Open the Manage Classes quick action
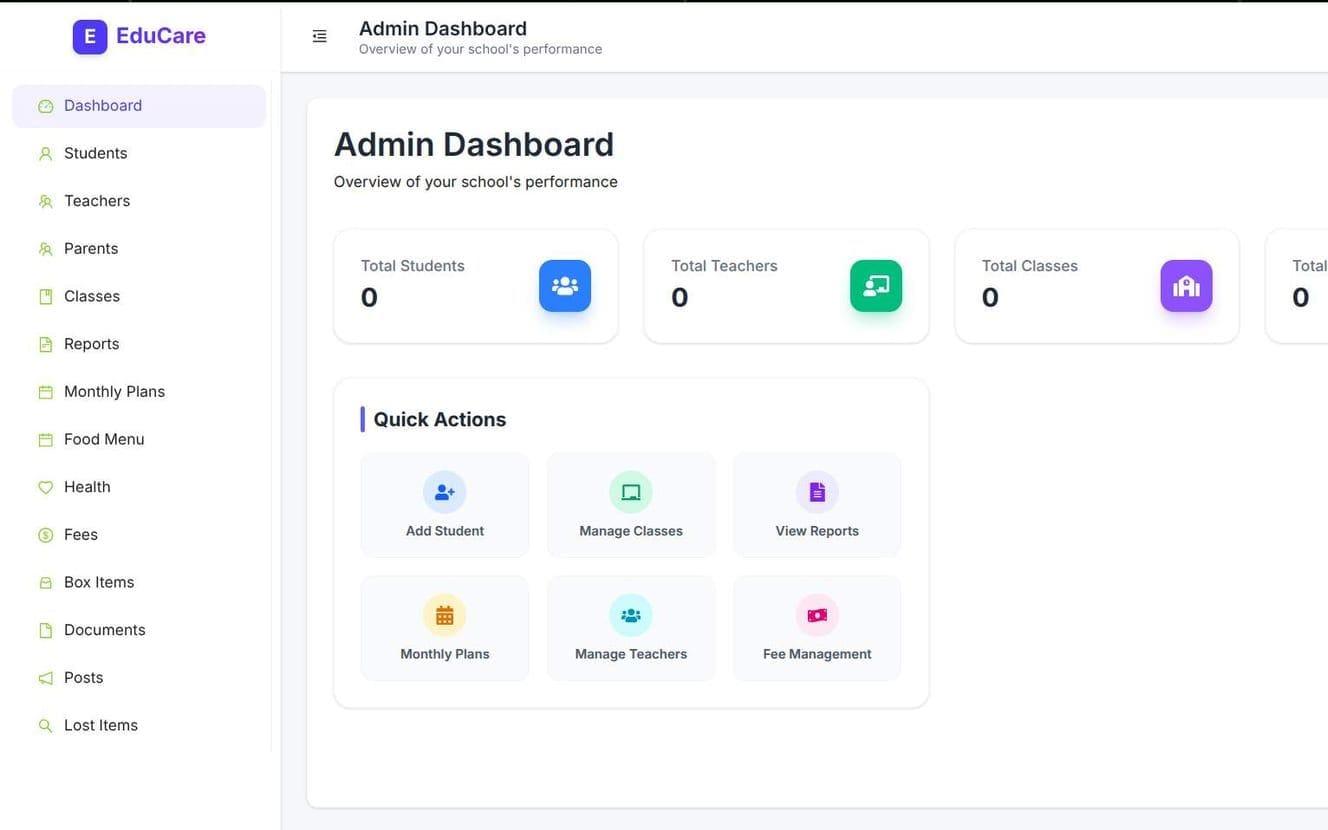1328x830 pixels. point(631,505)
